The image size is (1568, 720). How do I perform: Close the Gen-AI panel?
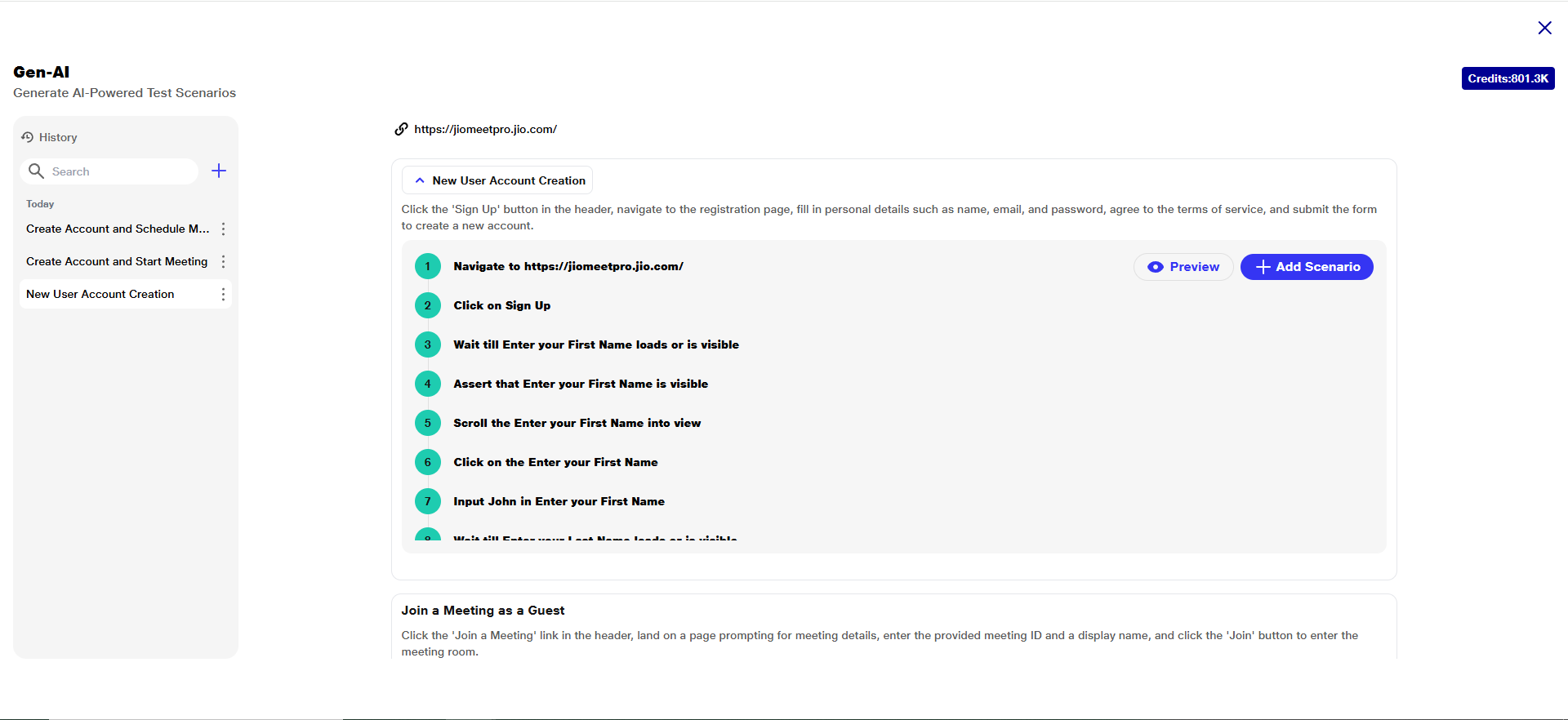coord(1544,28)
